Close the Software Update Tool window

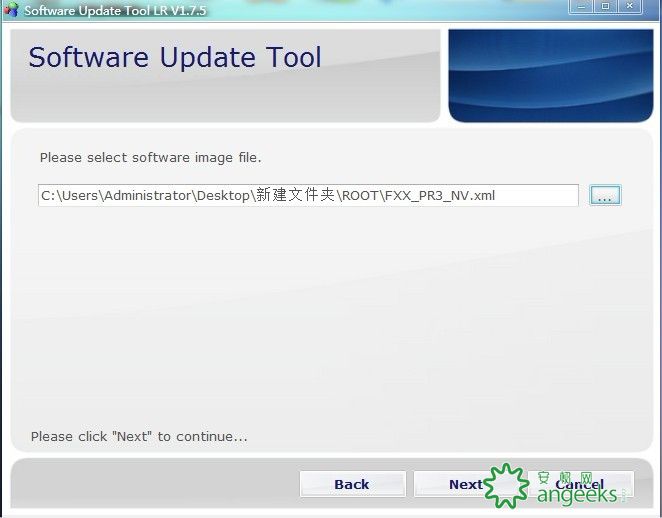coord(629,6)
